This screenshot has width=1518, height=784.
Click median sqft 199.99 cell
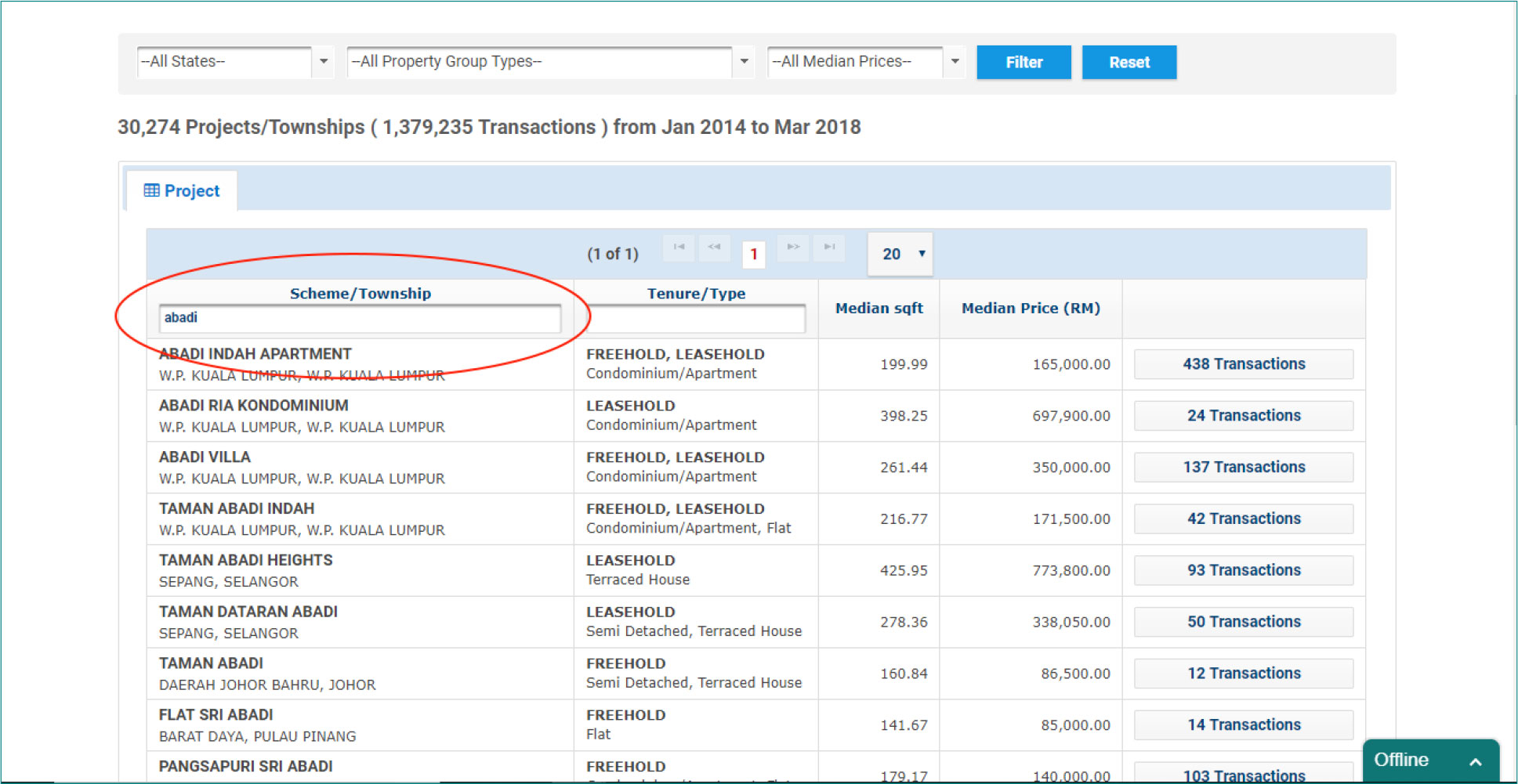[x=904, y=364]
